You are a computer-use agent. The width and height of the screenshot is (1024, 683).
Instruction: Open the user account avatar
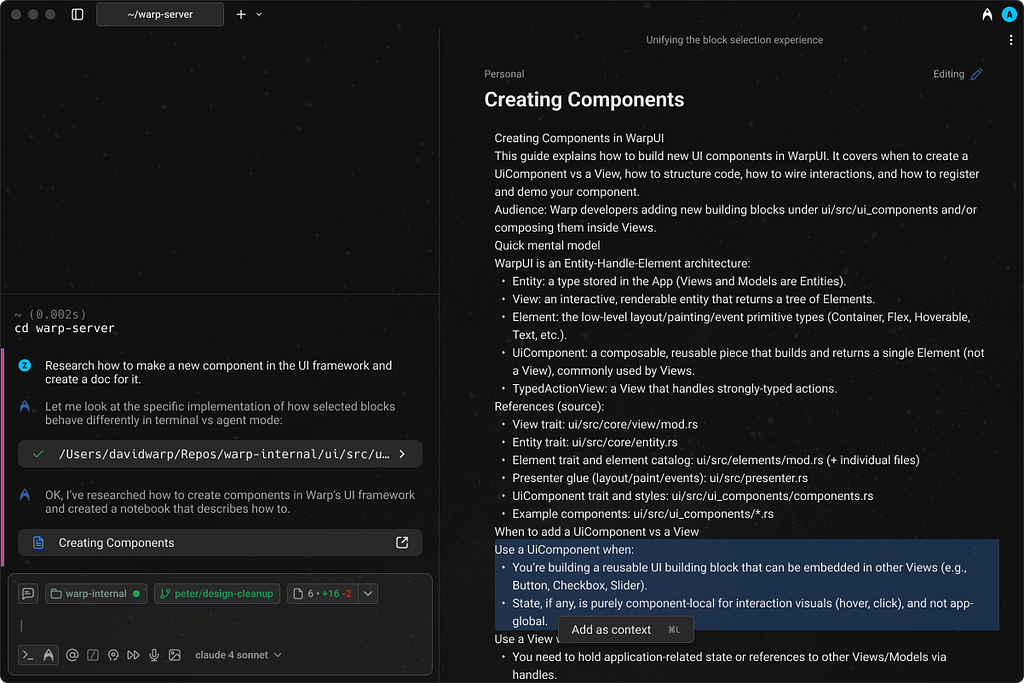1010,14
